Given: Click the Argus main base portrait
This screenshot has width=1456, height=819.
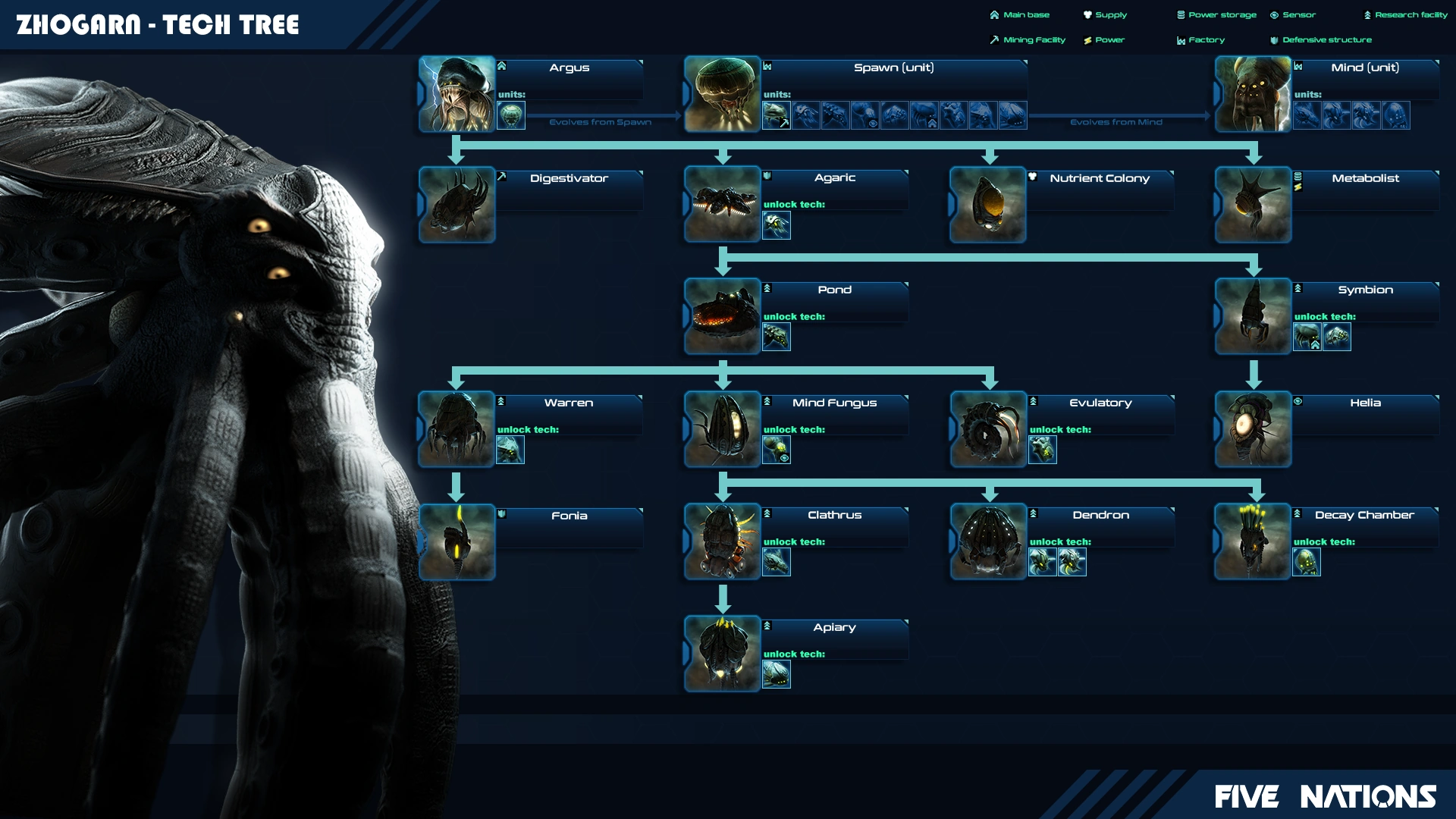Looking at the screenshot, I should 457,94.
